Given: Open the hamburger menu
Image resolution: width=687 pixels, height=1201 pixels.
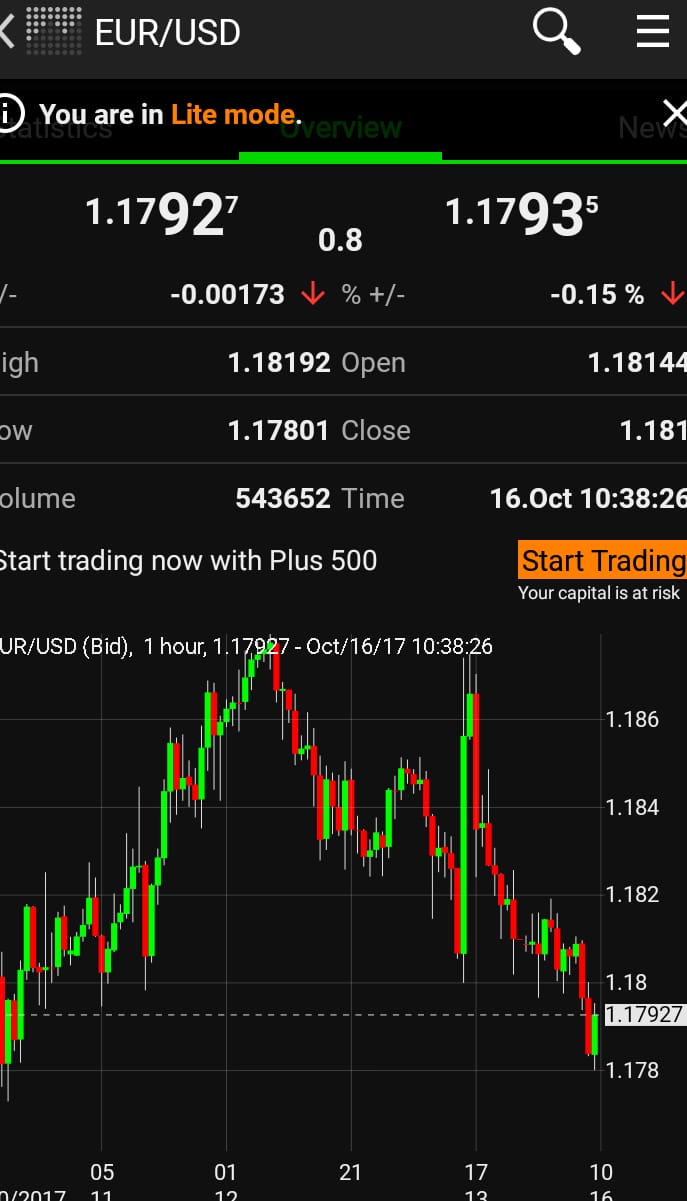Looking at the screenshot, I should pos(653,31).
